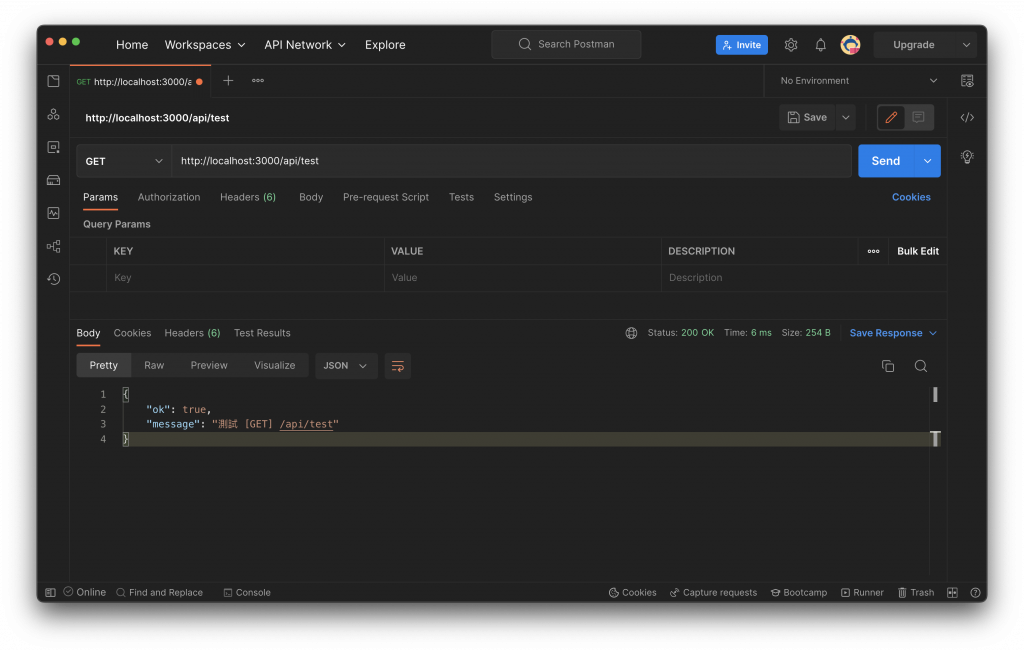Open the settings gear icon
This screenshot has width=1024, height=651.
coord(791,44)
